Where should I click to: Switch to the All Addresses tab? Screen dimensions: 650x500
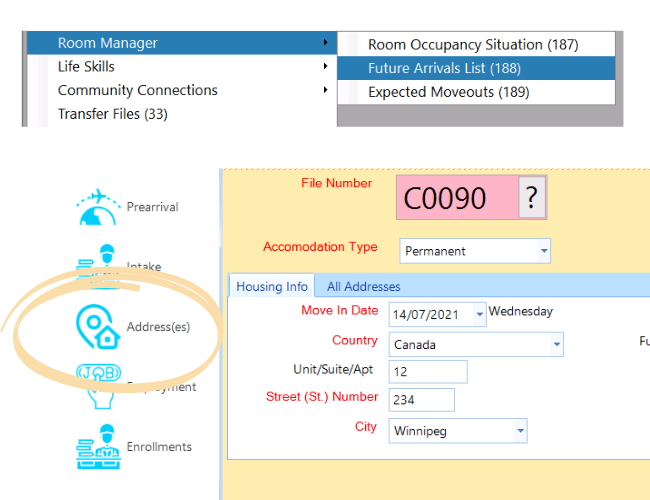(363, 287)
